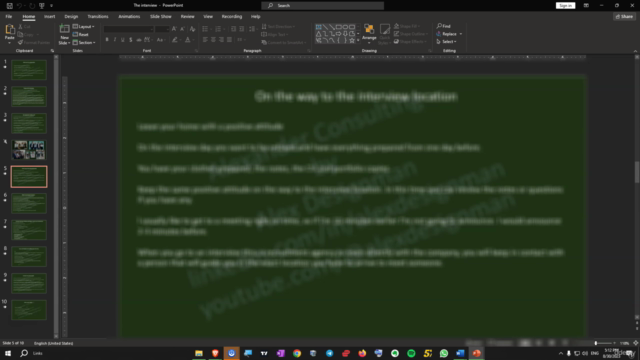Select slide 4 thumbnail with photos
The width and height of the screenshot is (640, 360).
tap(29, 150)
